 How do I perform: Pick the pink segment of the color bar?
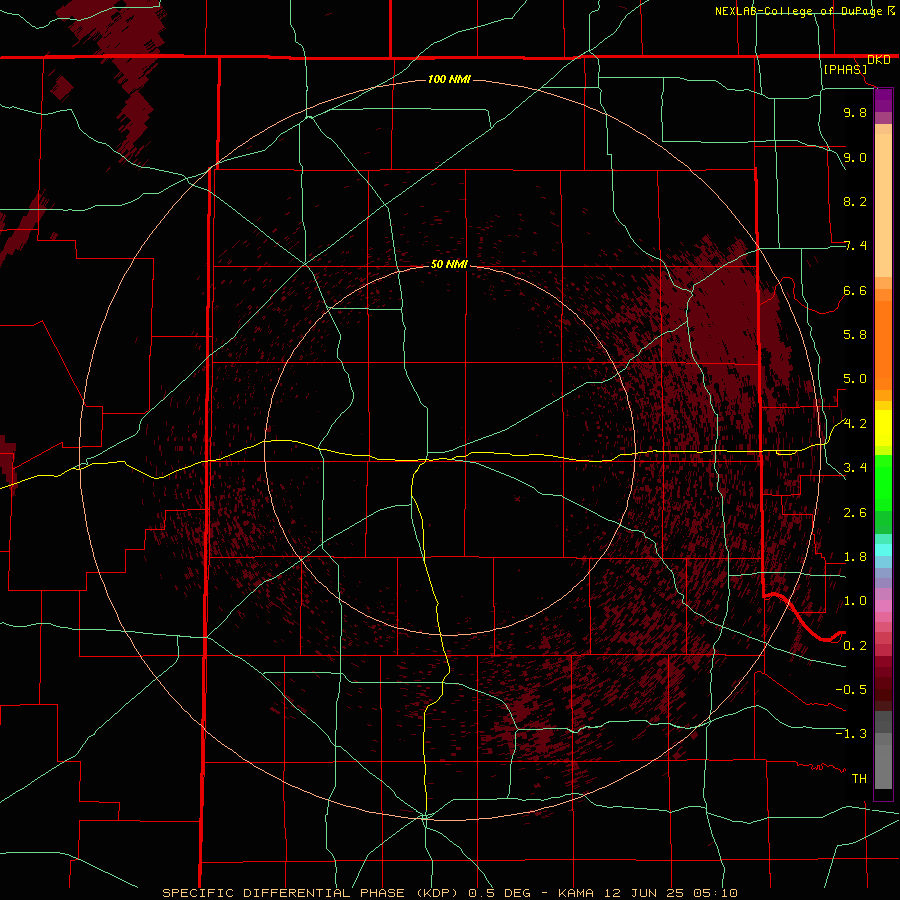[x=883, y=606]
